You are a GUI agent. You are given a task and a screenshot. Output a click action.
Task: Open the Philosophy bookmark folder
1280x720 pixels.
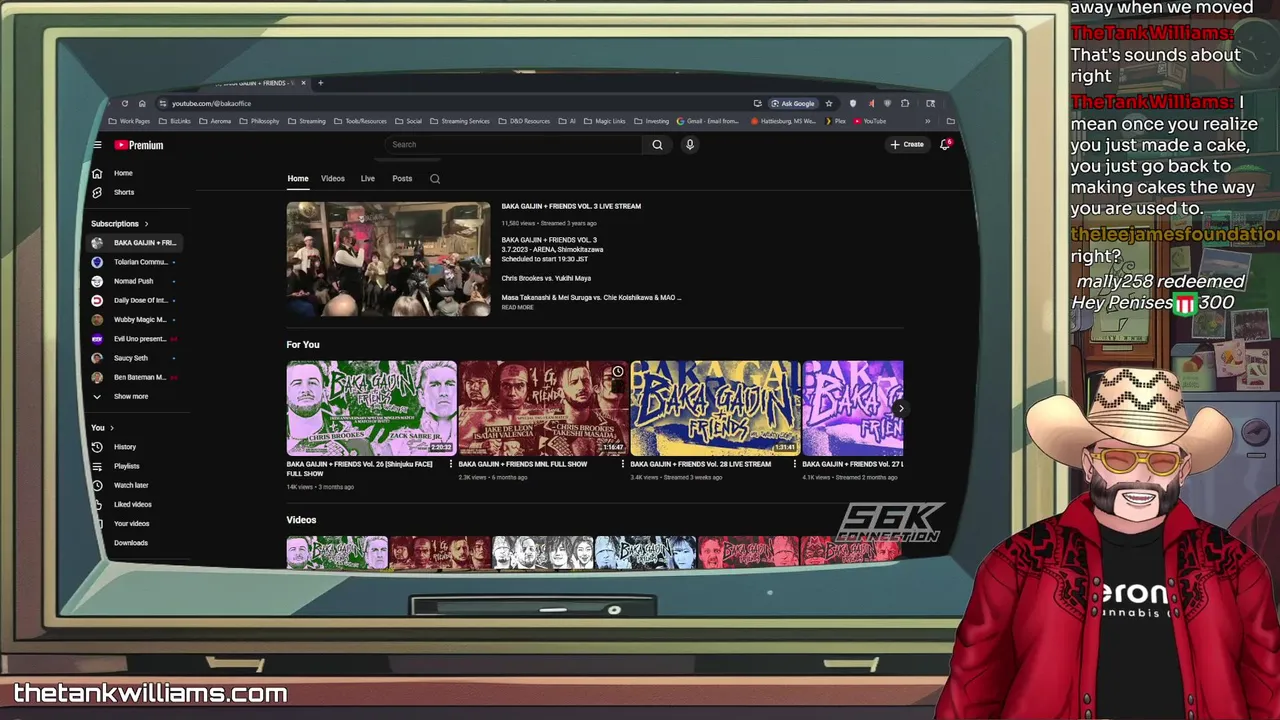point(260,121)
